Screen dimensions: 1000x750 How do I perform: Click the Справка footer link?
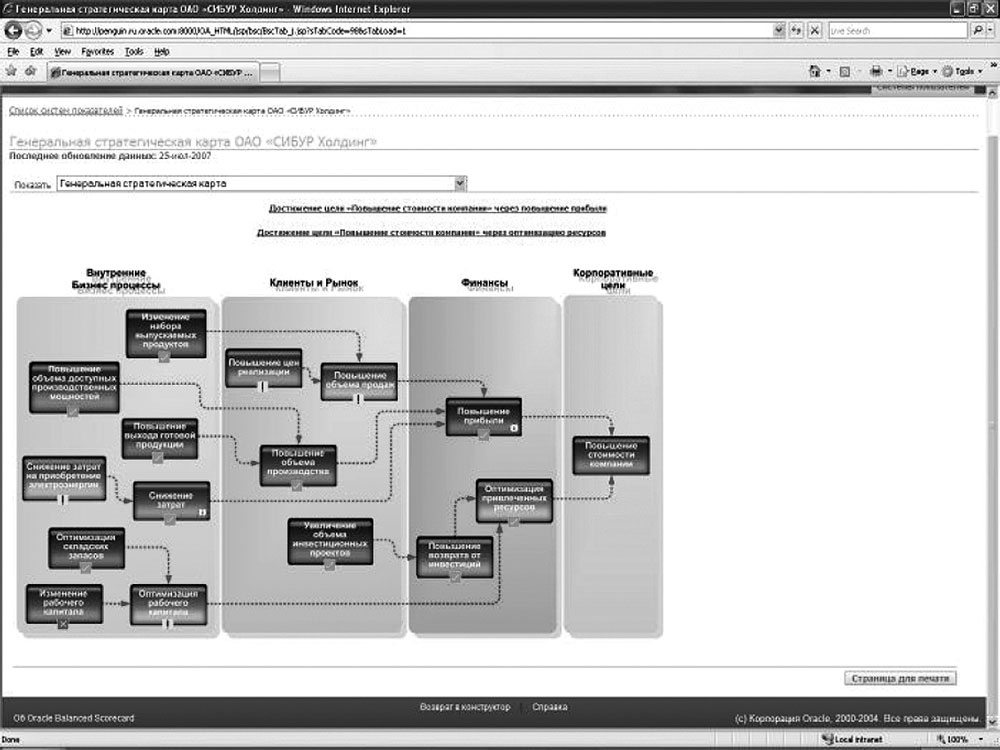tap(550, 707)
